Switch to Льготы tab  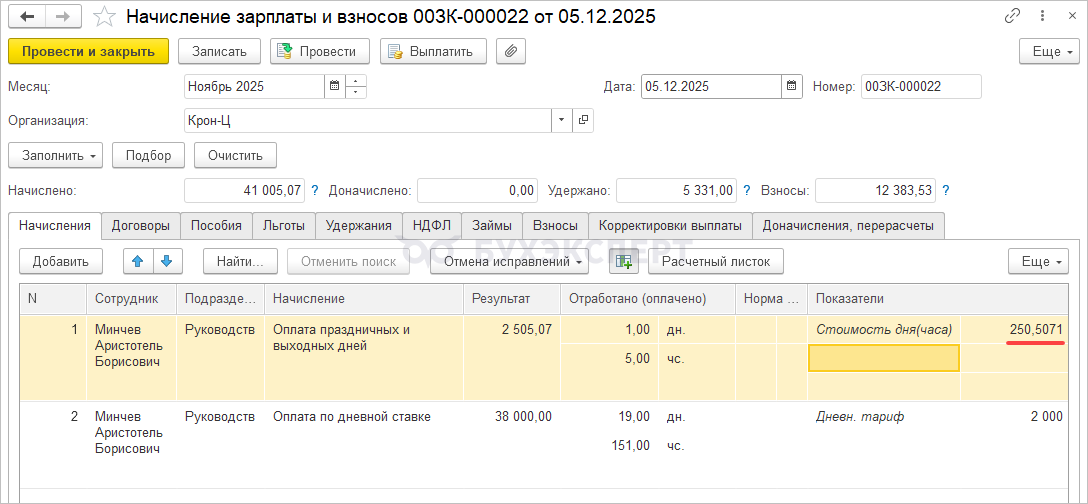point(284,226)
